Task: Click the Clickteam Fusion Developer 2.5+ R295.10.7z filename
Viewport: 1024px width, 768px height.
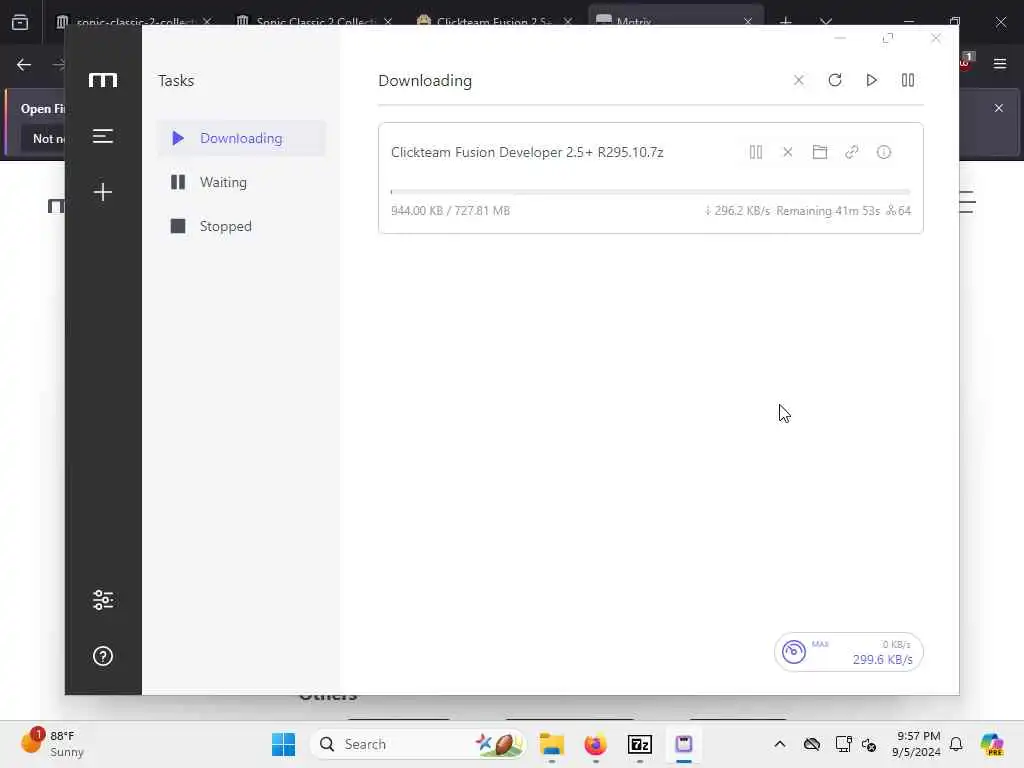Action: (x=527, y=152)
